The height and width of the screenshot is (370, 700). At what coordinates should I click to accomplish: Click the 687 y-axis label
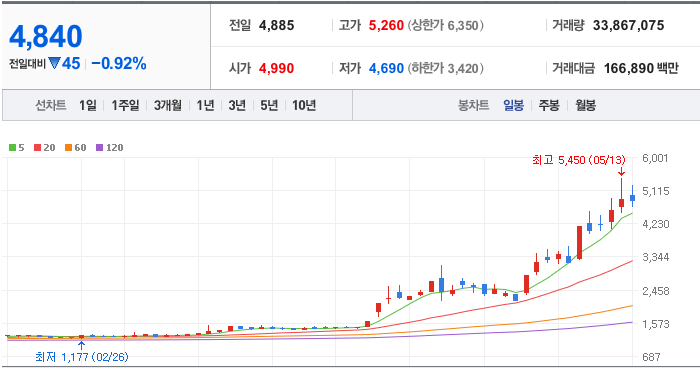651,357
